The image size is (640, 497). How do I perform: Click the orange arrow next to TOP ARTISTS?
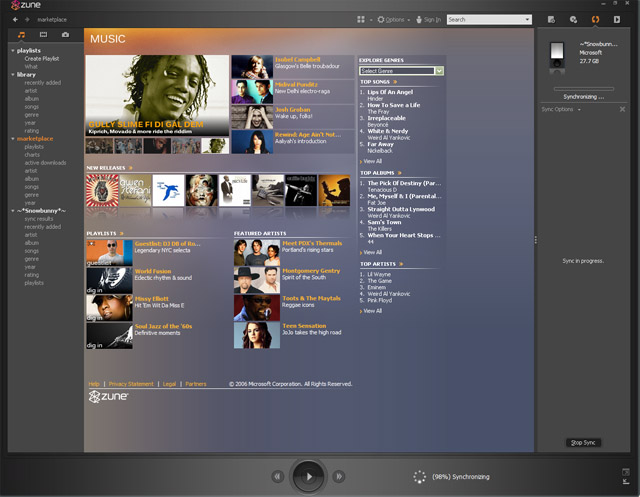coord(401,264)
